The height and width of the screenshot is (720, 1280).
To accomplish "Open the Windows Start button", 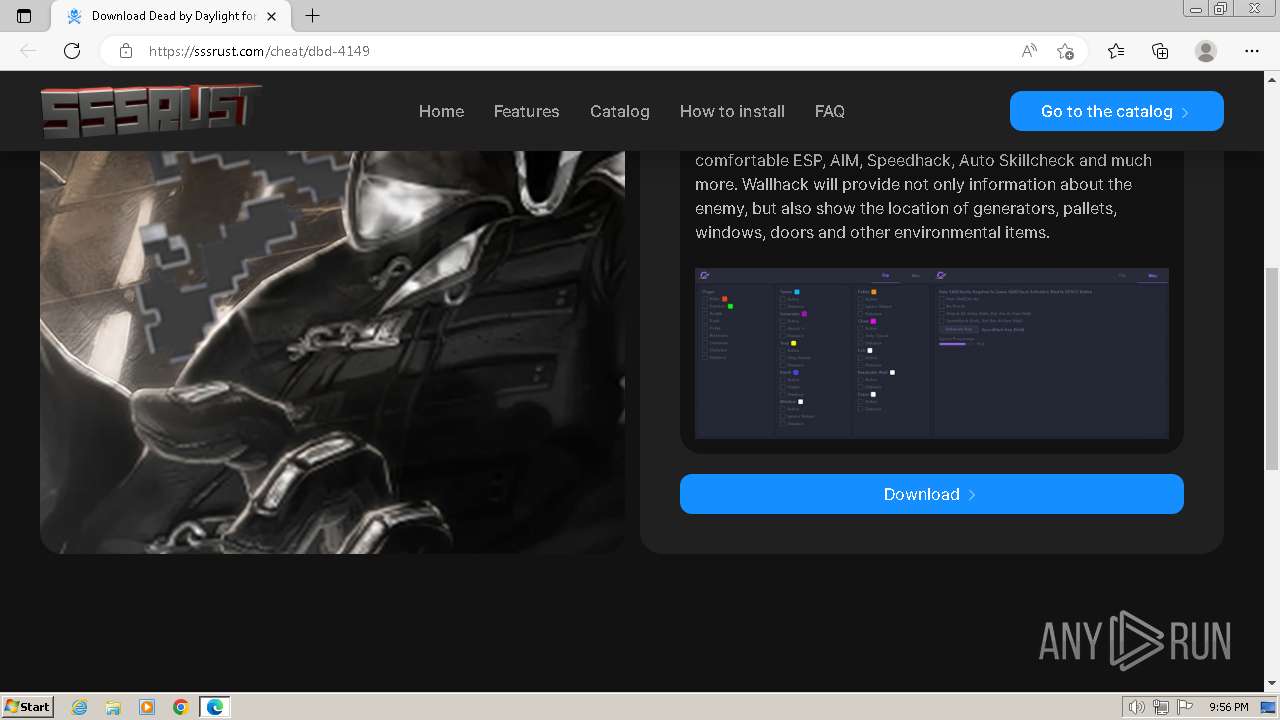I will pos(28,706).
